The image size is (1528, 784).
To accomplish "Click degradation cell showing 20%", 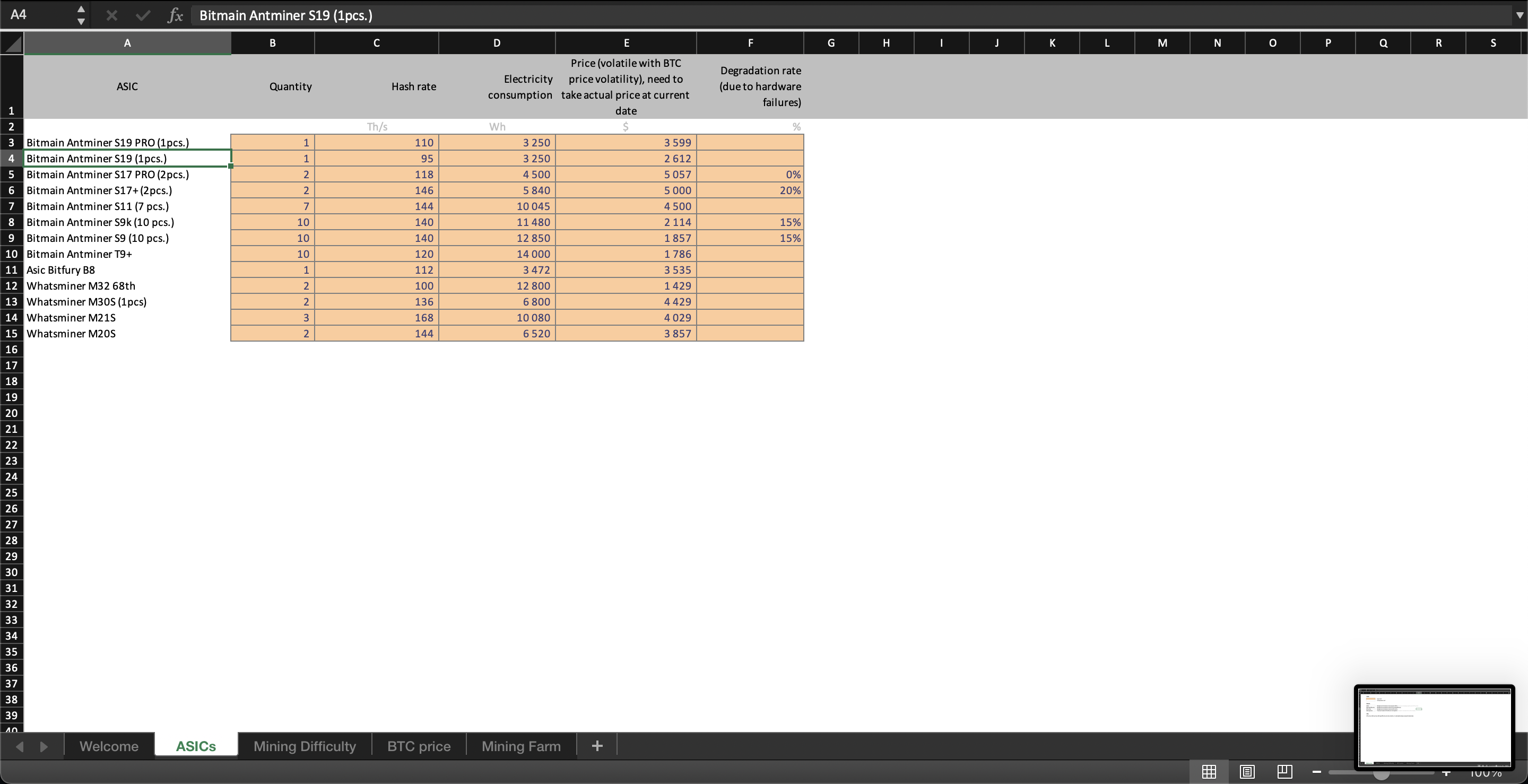I will click(x=750, y=190).
